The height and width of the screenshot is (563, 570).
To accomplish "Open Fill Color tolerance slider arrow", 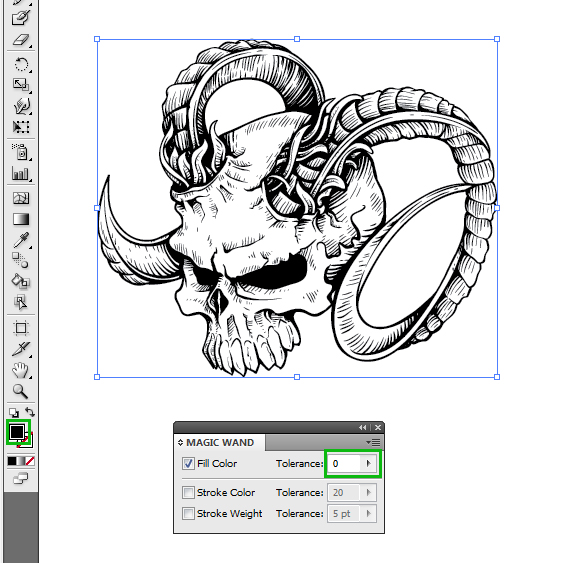I will pos(369,463).
